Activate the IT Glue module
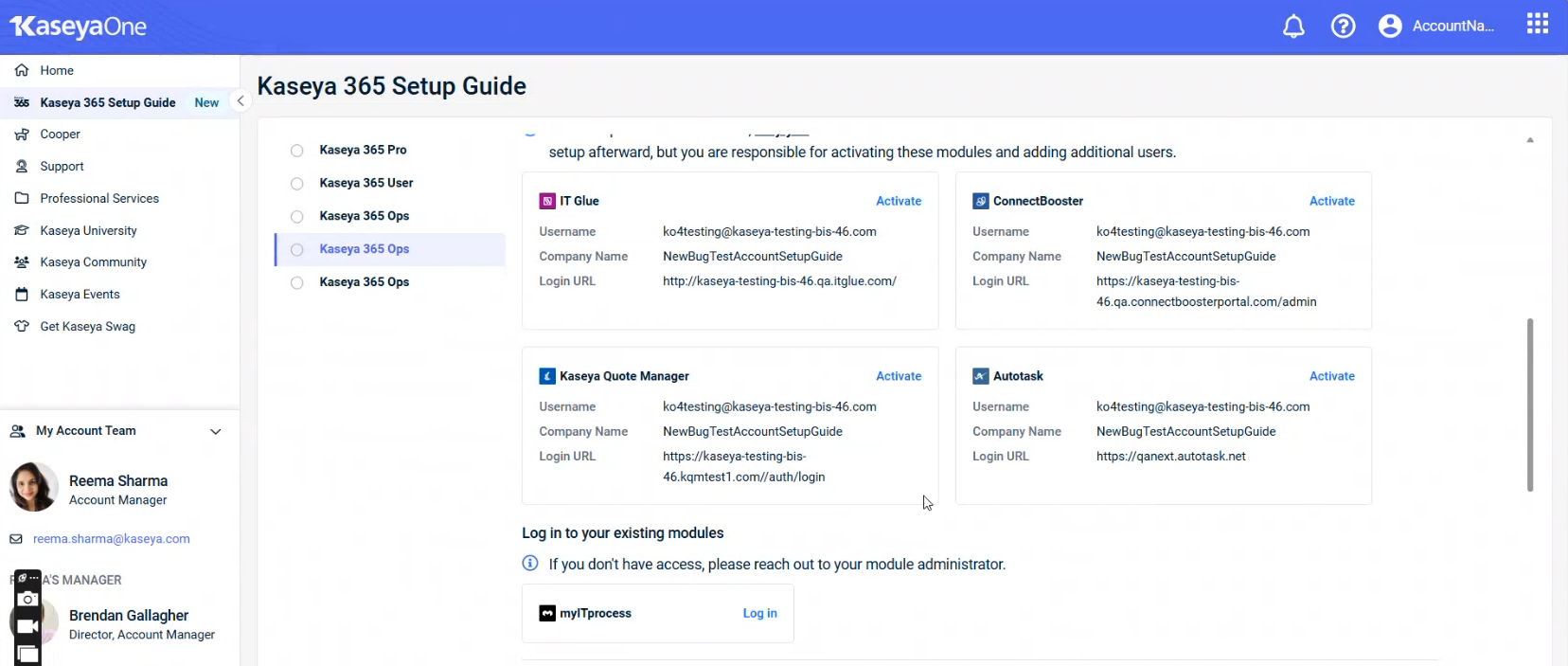The height and width of the screenshot is (666, 1568). click(x=899, y=201)
